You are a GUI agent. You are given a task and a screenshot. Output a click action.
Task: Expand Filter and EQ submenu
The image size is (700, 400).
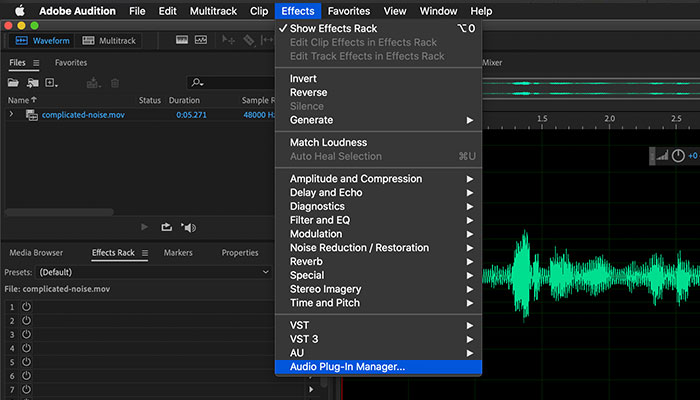pos(379,220)
